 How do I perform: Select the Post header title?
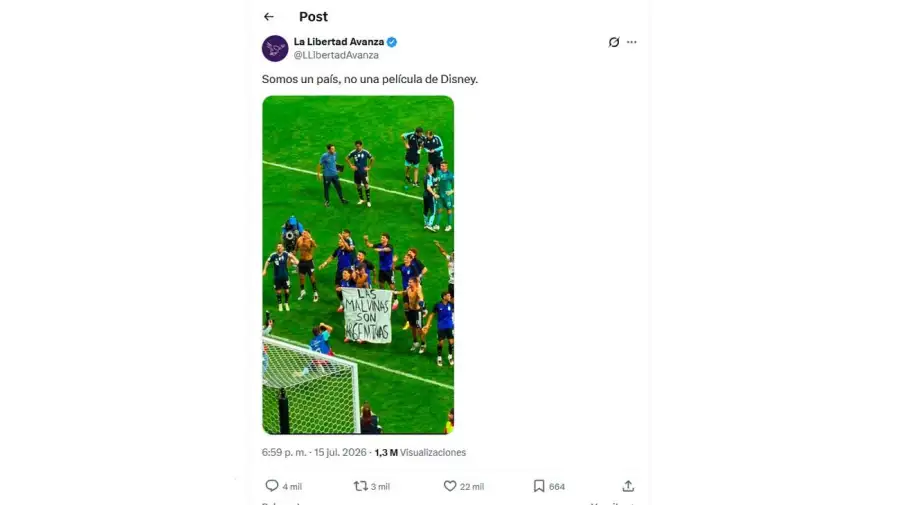pos(313,17)
